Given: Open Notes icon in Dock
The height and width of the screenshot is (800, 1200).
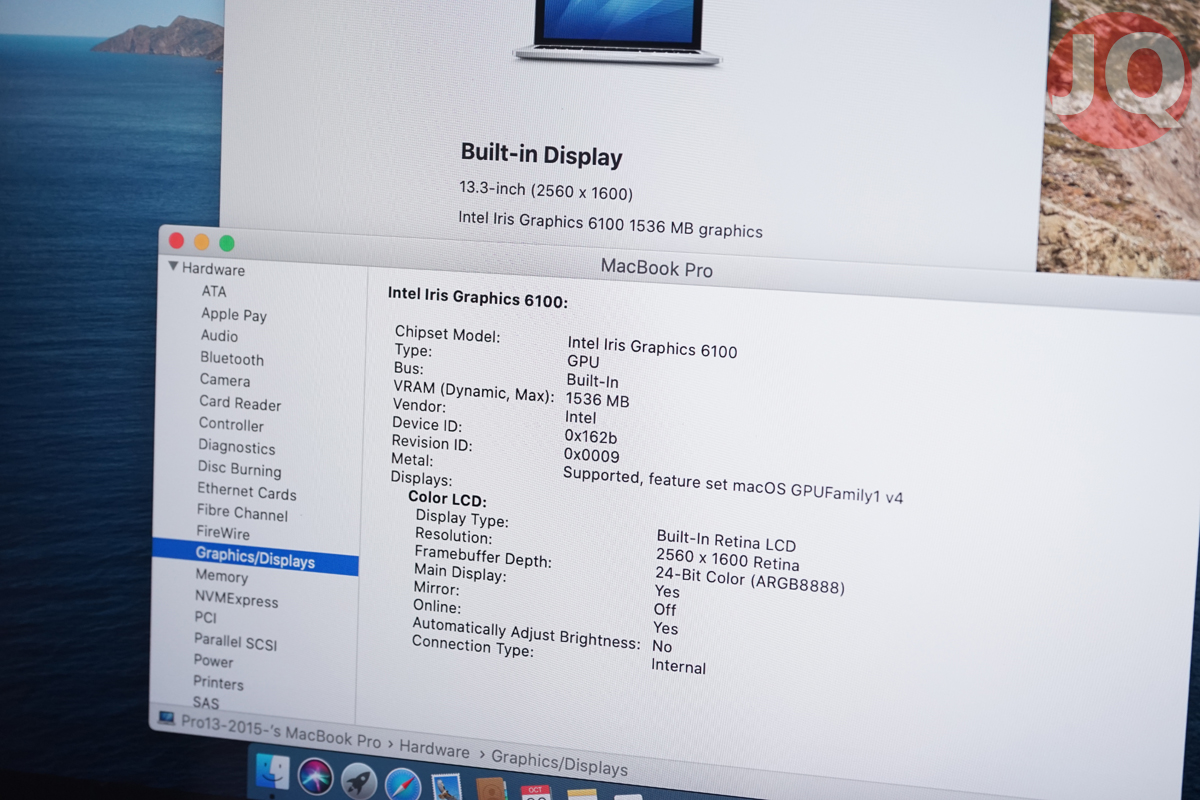Looking at the screenshot, I should [x=582, y=794].
